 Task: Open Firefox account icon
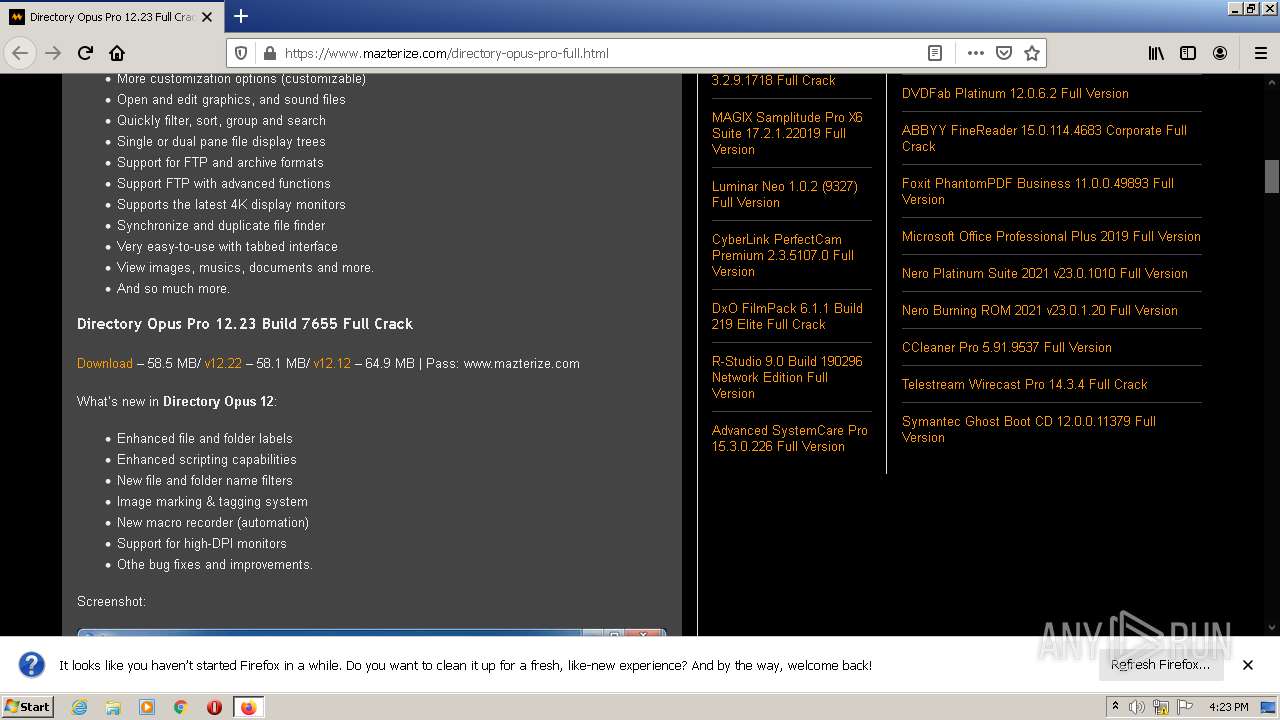coord(1220,53)
